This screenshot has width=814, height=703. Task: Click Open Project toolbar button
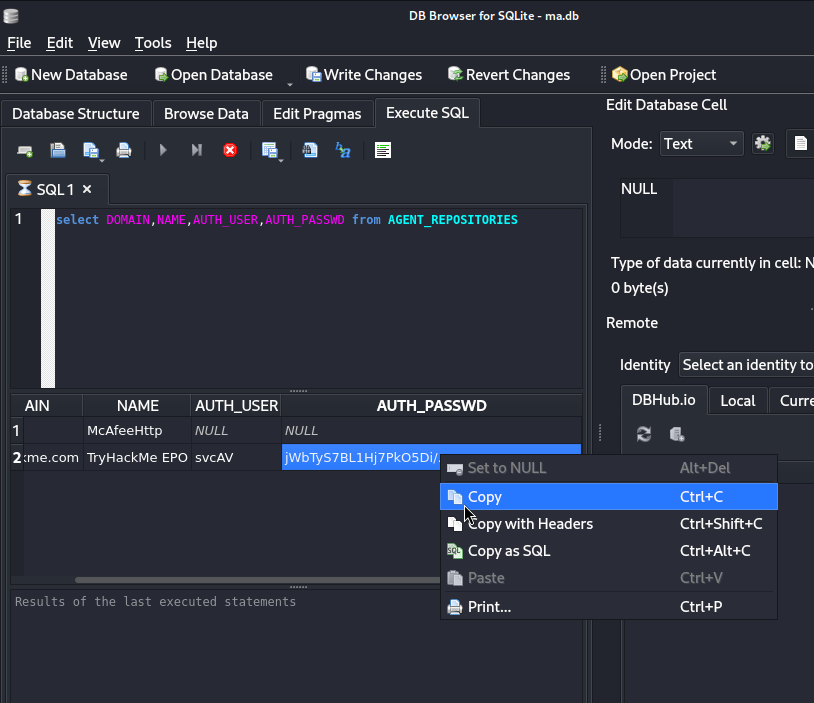(664, 75)
